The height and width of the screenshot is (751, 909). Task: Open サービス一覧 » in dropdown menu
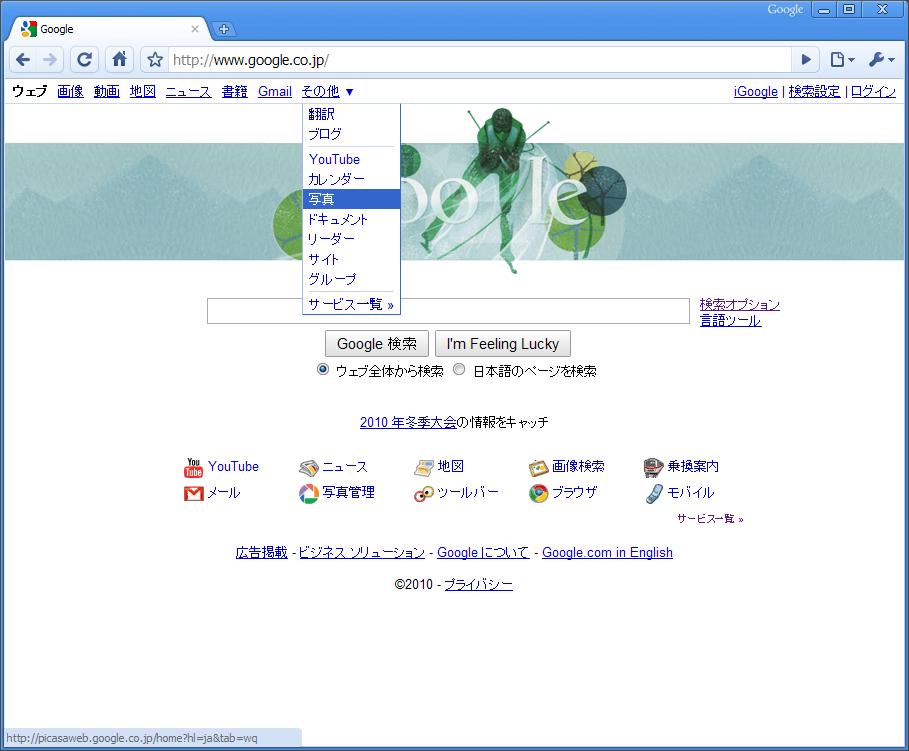[351, 304]
